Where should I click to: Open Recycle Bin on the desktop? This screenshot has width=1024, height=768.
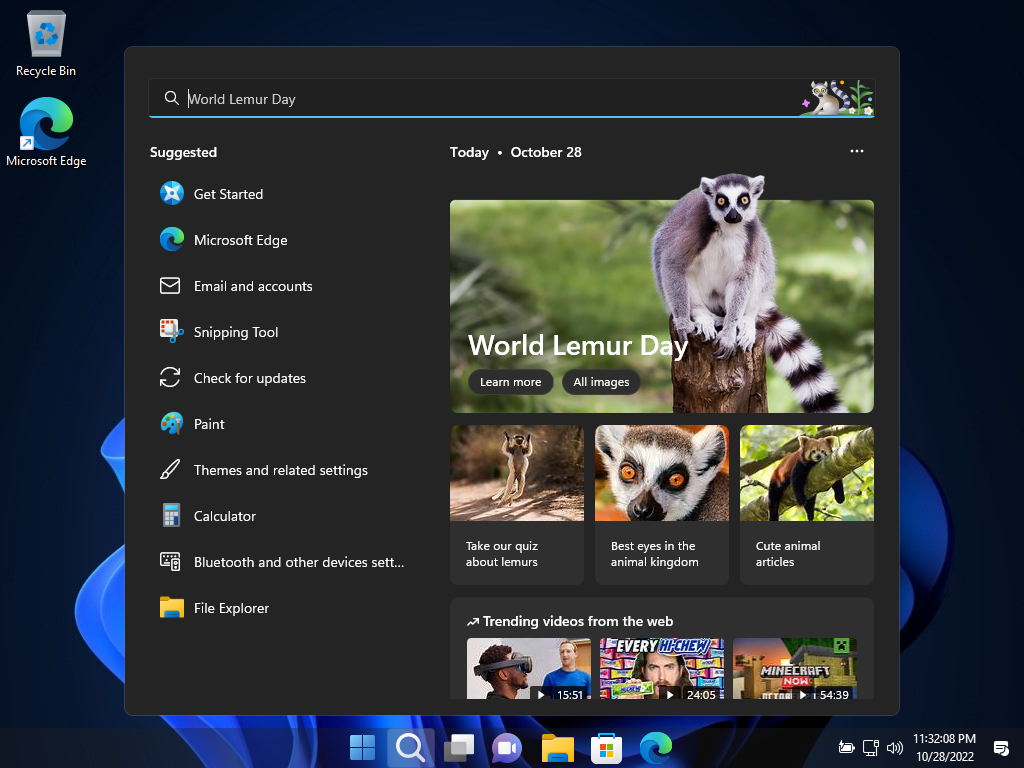pyautogui.click(x=46, y=44)
